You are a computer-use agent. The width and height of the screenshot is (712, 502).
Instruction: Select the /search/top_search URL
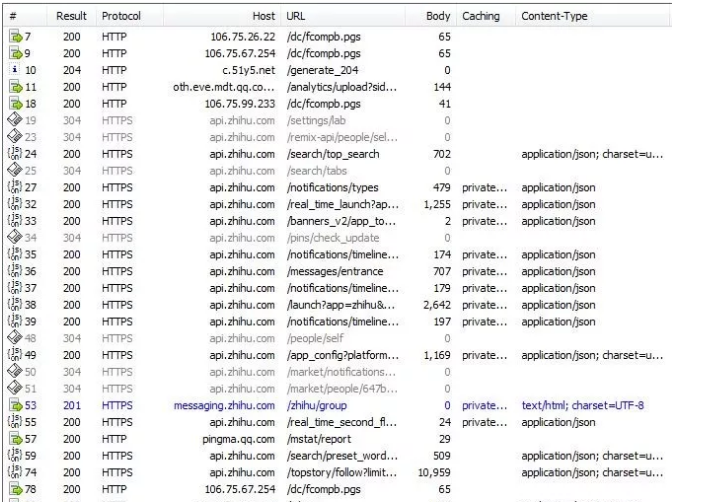(x=333, y=154)
